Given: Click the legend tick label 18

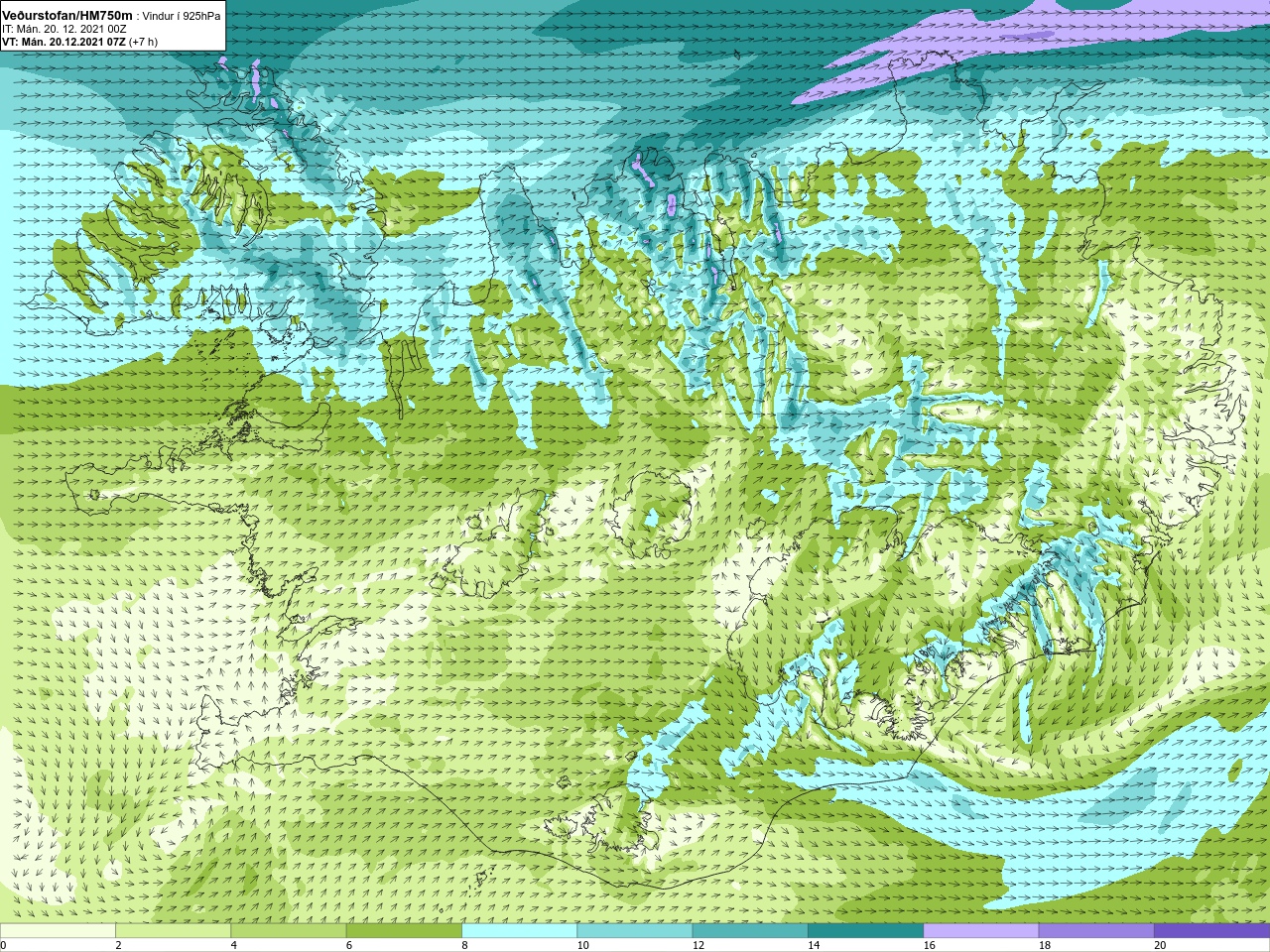Looking at the screenshot, I should (x=1045, y=945).
